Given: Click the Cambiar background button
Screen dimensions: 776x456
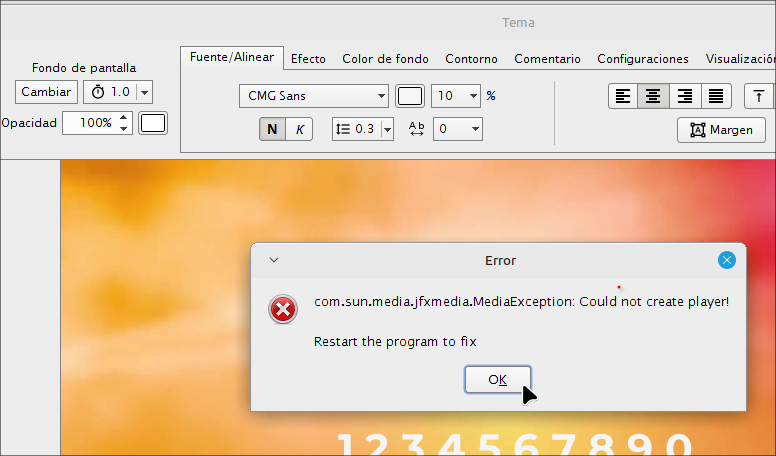Looking at the screenshot, I should tap(46, 92).
